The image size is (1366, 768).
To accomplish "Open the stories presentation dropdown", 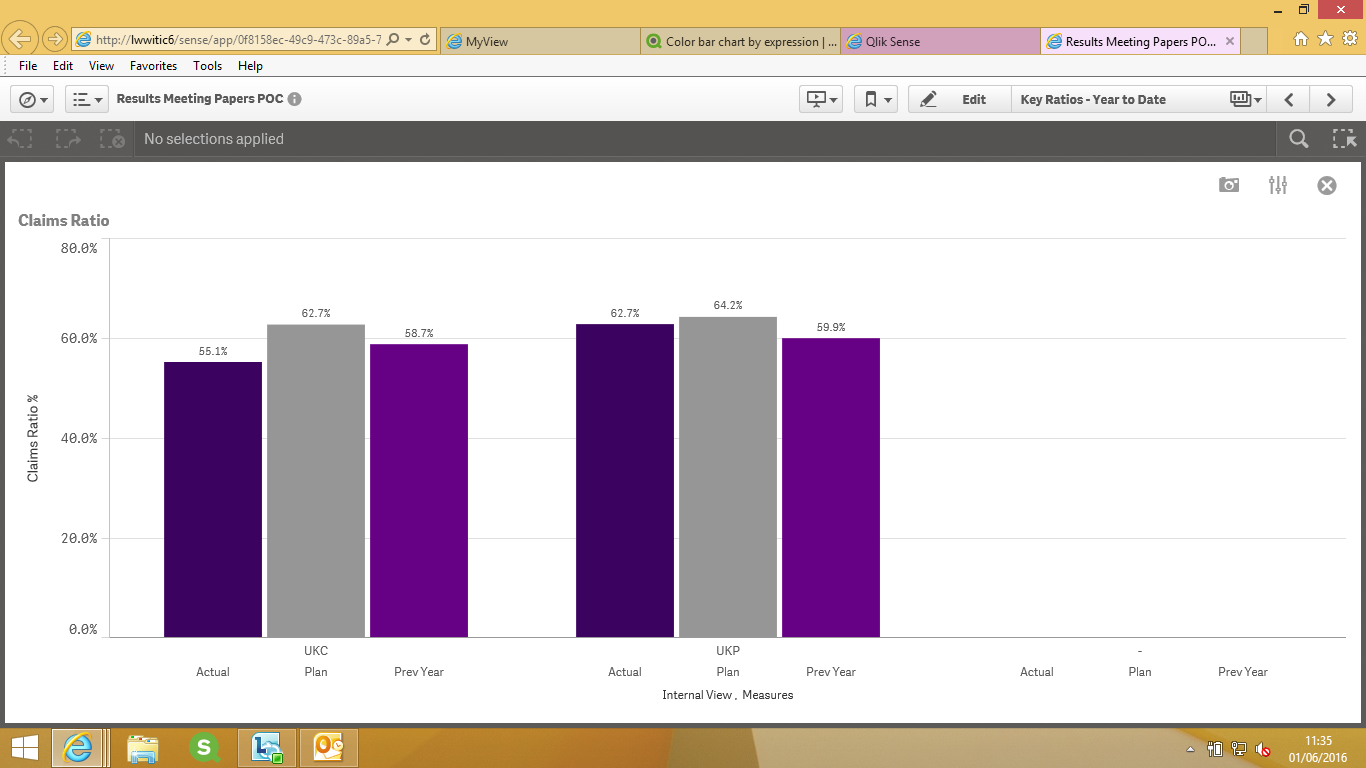I will click(x=821, y=99).
